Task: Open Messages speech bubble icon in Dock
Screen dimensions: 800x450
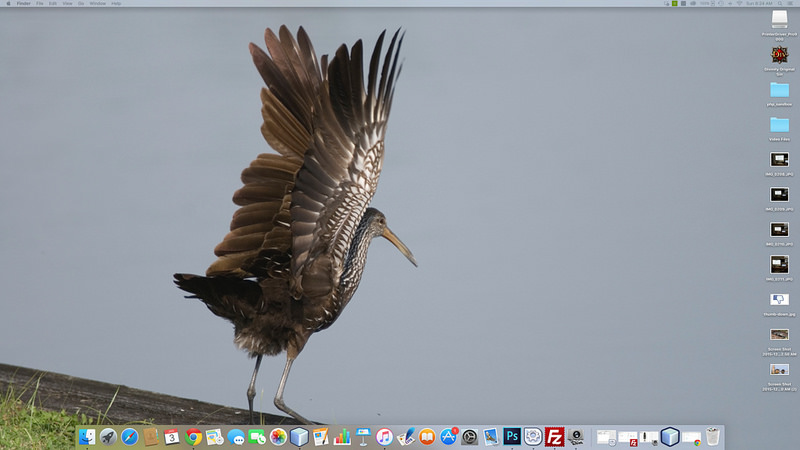Action: 236,437
